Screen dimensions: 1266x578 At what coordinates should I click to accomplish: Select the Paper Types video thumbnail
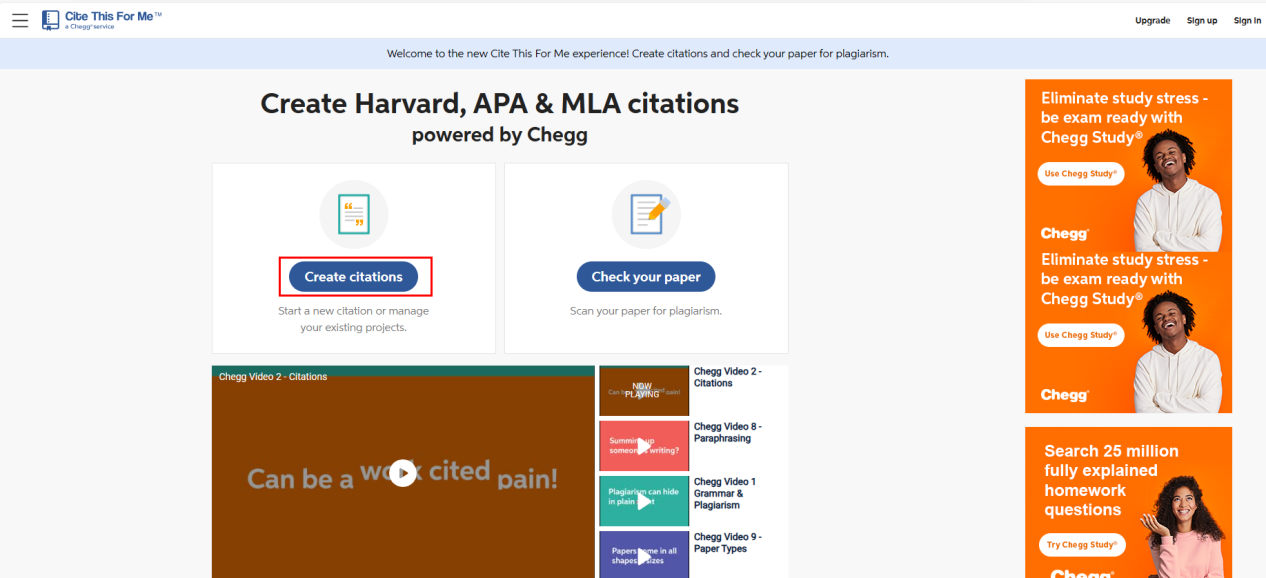click(644, 554)
